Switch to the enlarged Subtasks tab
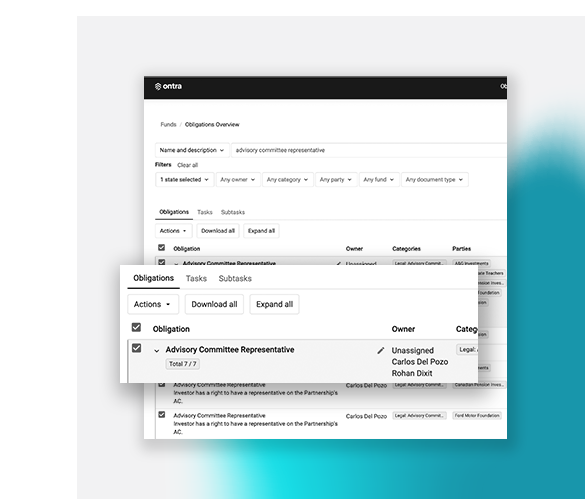 [x=235, y=278]
